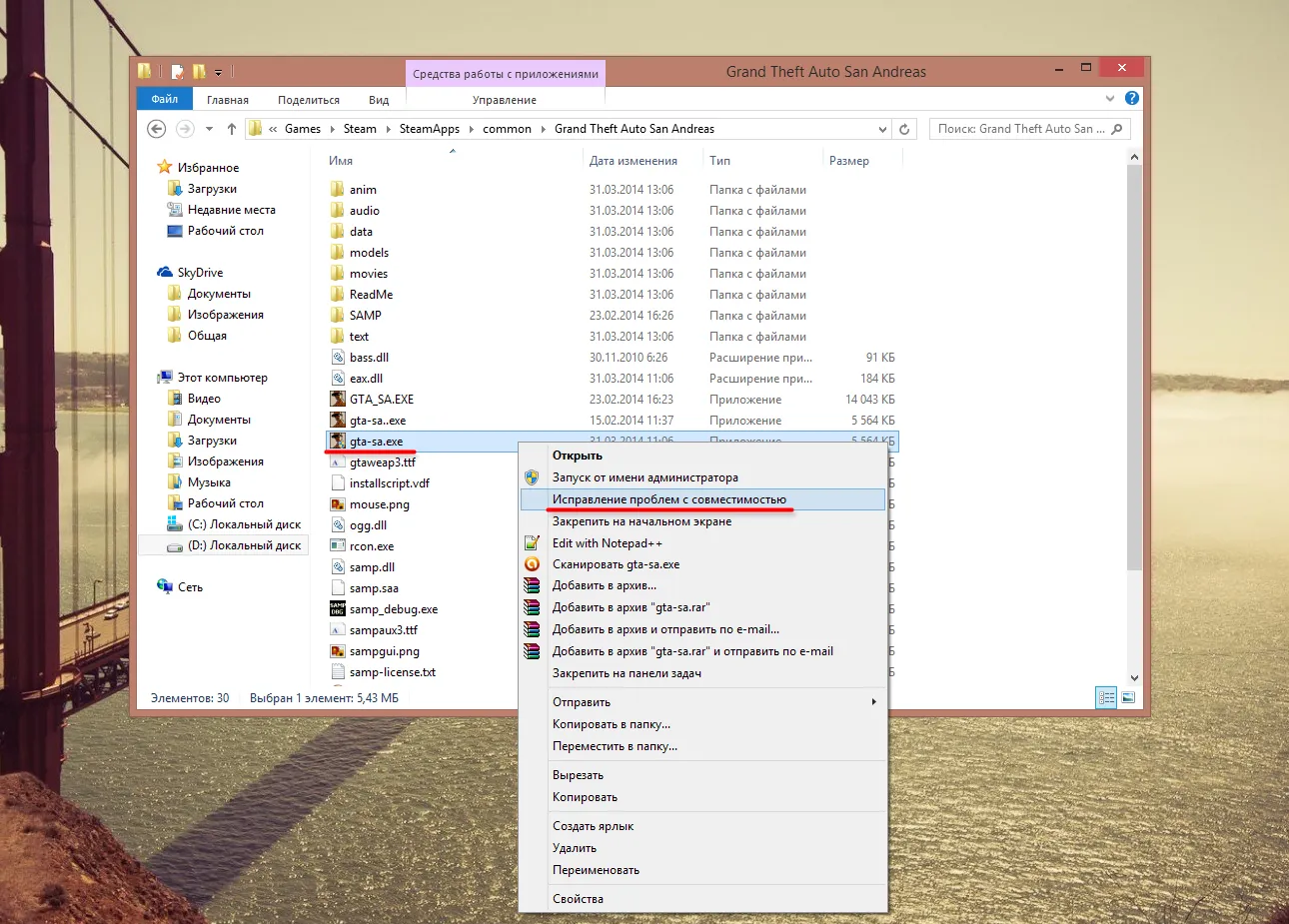Click the Forward navigation arrow
This screenshot has width=1289, height=924.
click(185, 129)
